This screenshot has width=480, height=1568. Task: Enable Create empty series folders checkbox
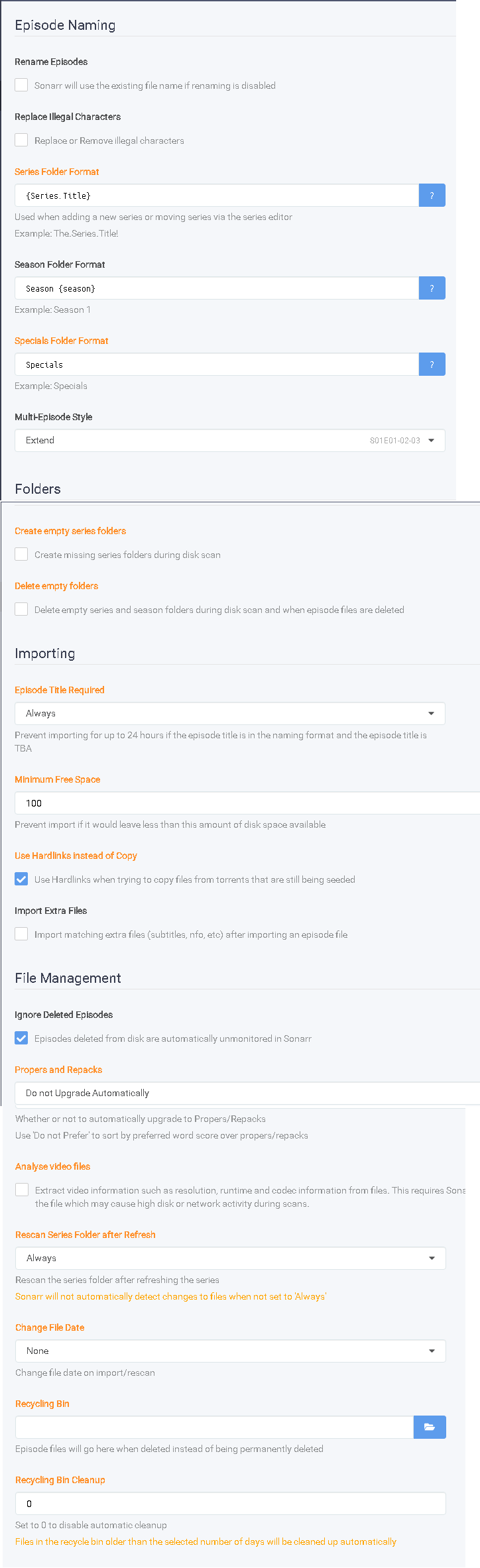(22, 554)
